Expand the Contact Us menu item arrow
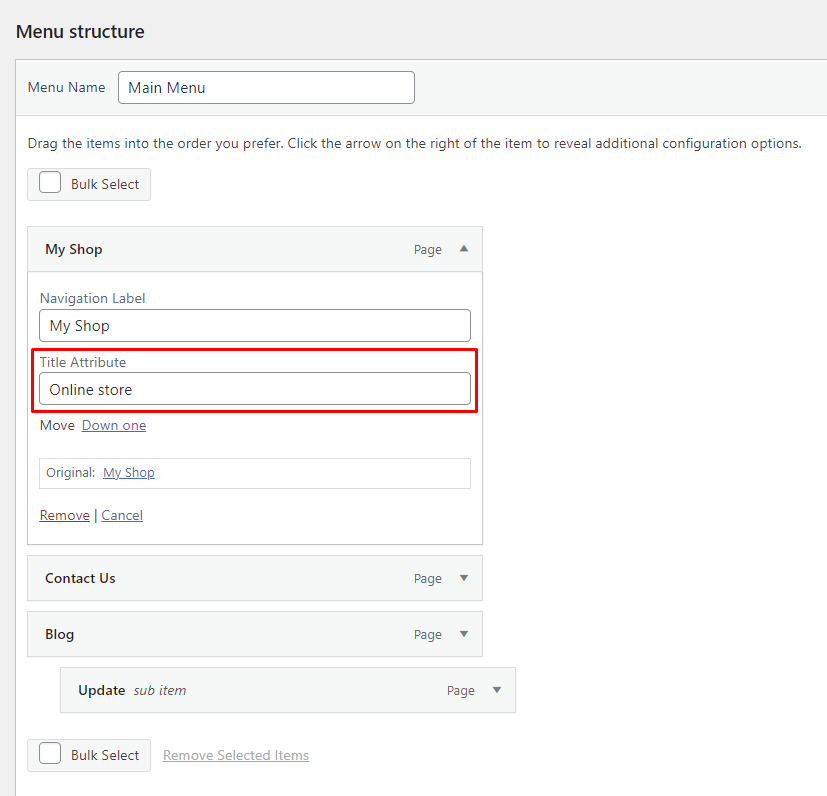Viewport: 827px width, 796px height. [x=463, y=578]
